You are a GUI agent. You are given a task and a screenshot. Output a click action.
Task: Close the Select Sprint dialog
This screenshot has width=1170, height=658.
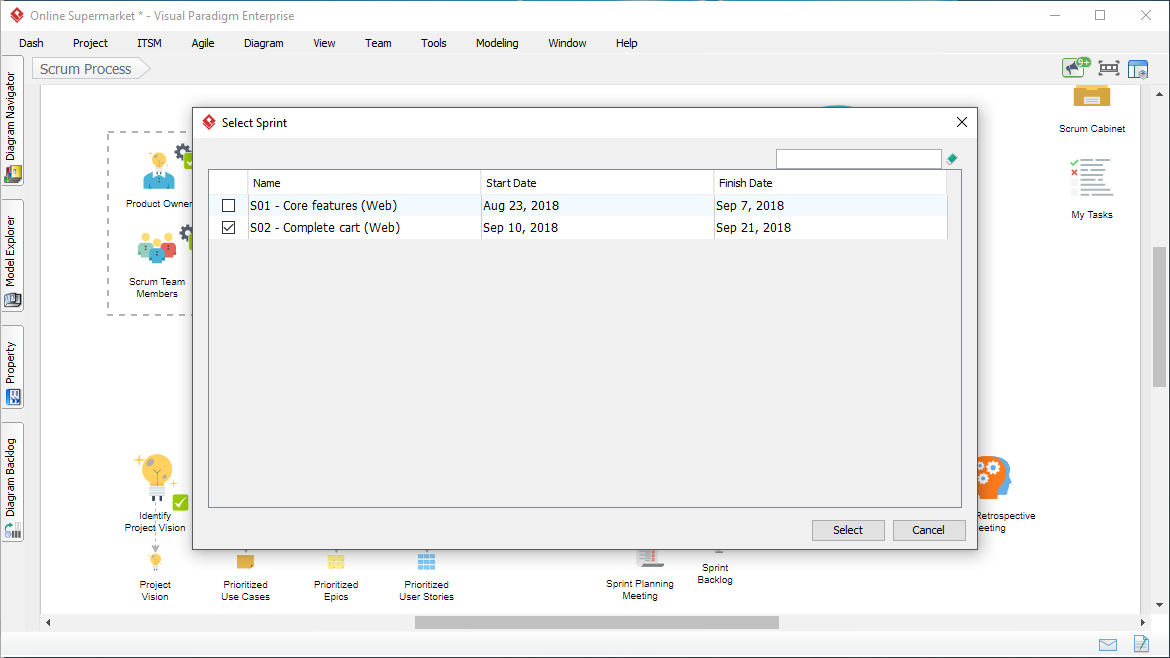coord(962,122)
